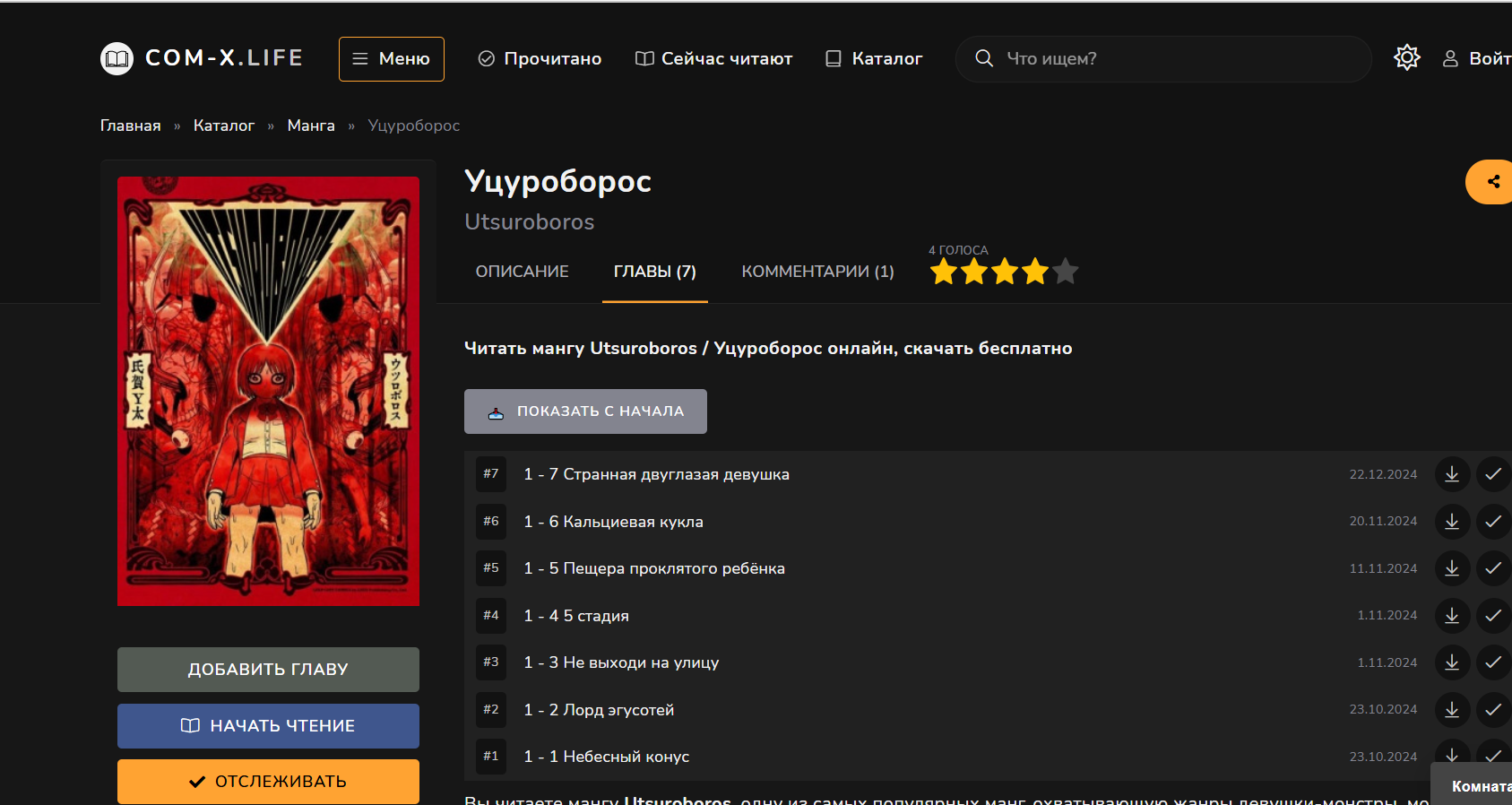Screen dimensions: 1512x805
Task: Click the Войти login link
Action: click(x=1476, y=58)
